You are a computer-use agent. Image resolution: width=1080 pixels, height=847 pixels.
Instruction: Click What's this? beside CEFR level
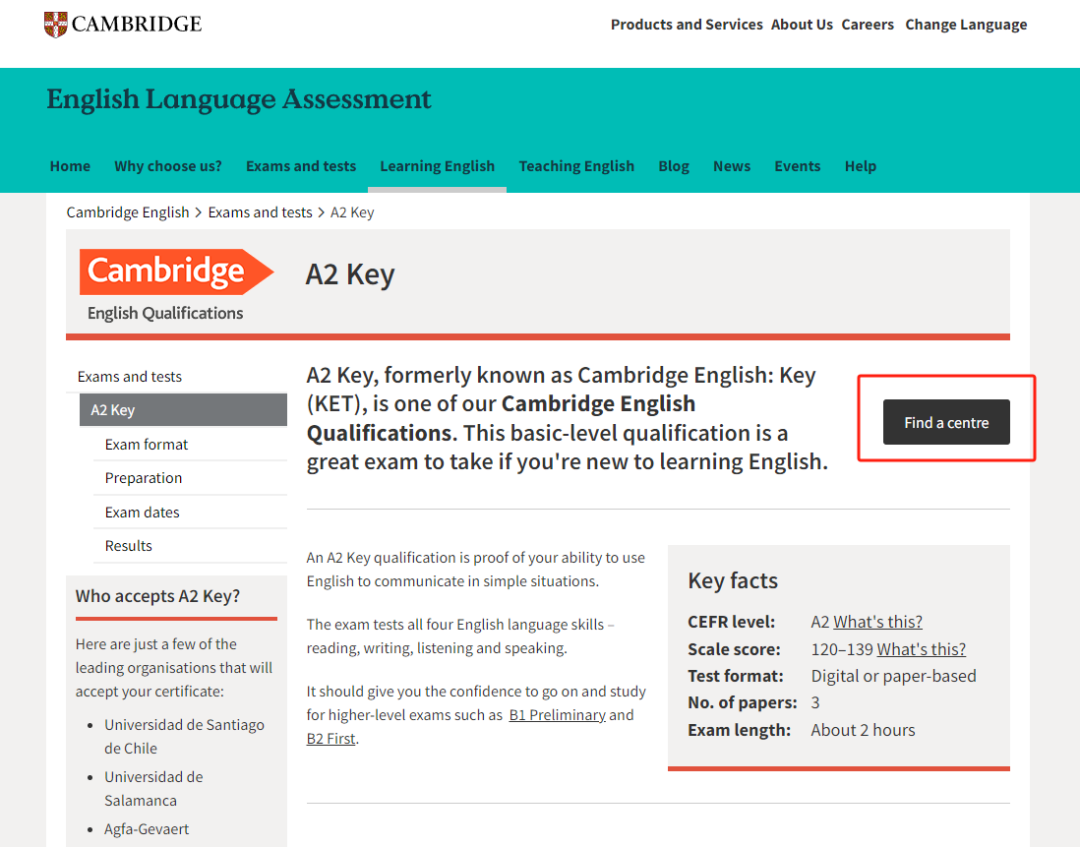877,622
